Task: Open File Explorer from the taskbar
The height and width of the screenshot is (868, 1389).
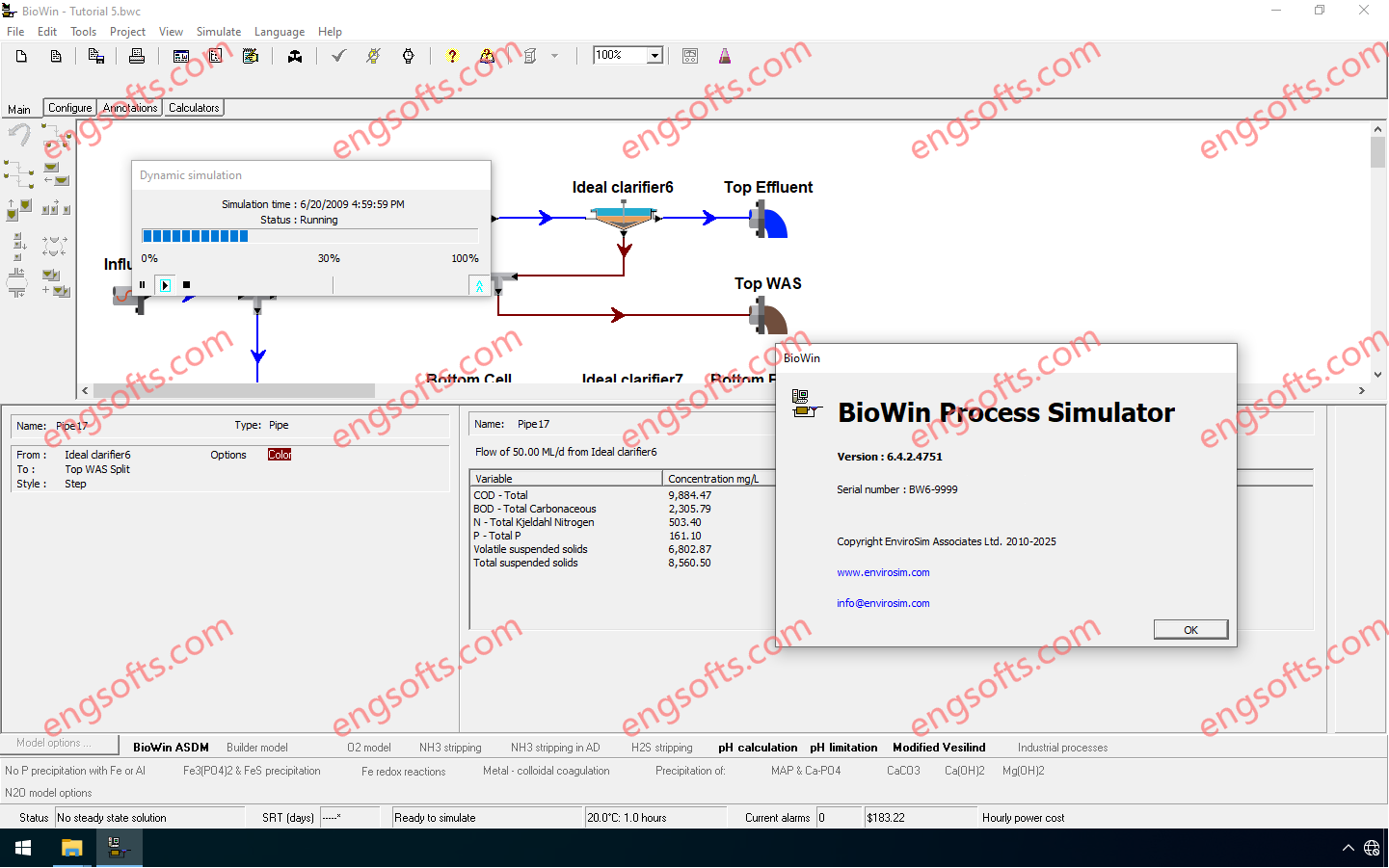Action: 71,848
